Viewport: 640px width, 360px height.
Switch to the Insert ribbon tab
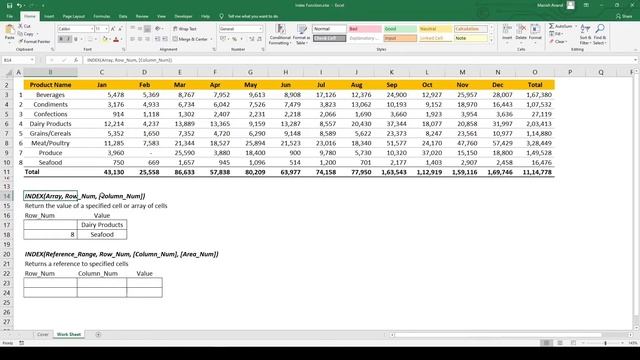point(49,16)
